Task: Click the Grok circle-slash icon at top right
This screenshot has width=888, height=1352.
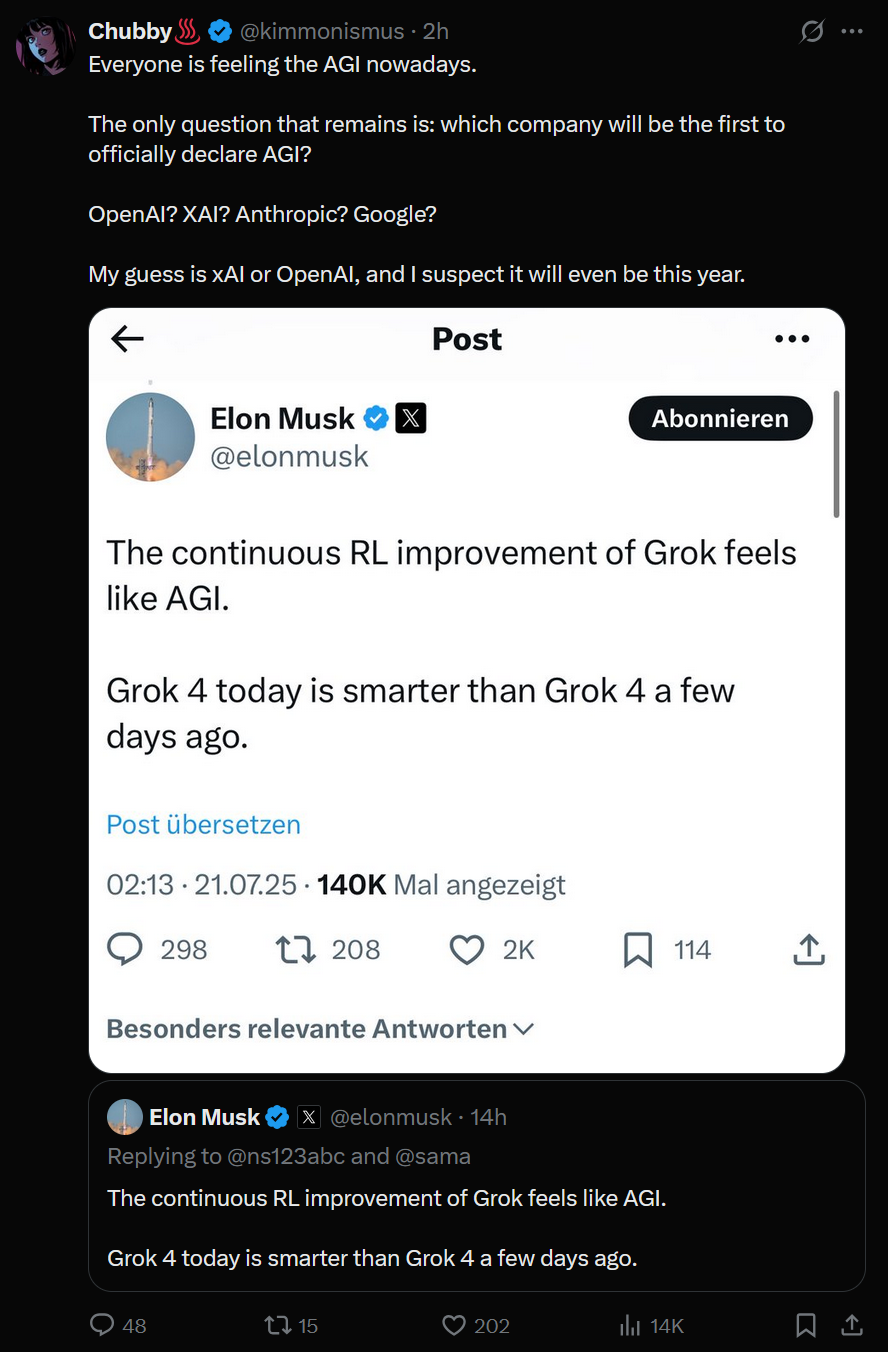Action: point(812,31)
